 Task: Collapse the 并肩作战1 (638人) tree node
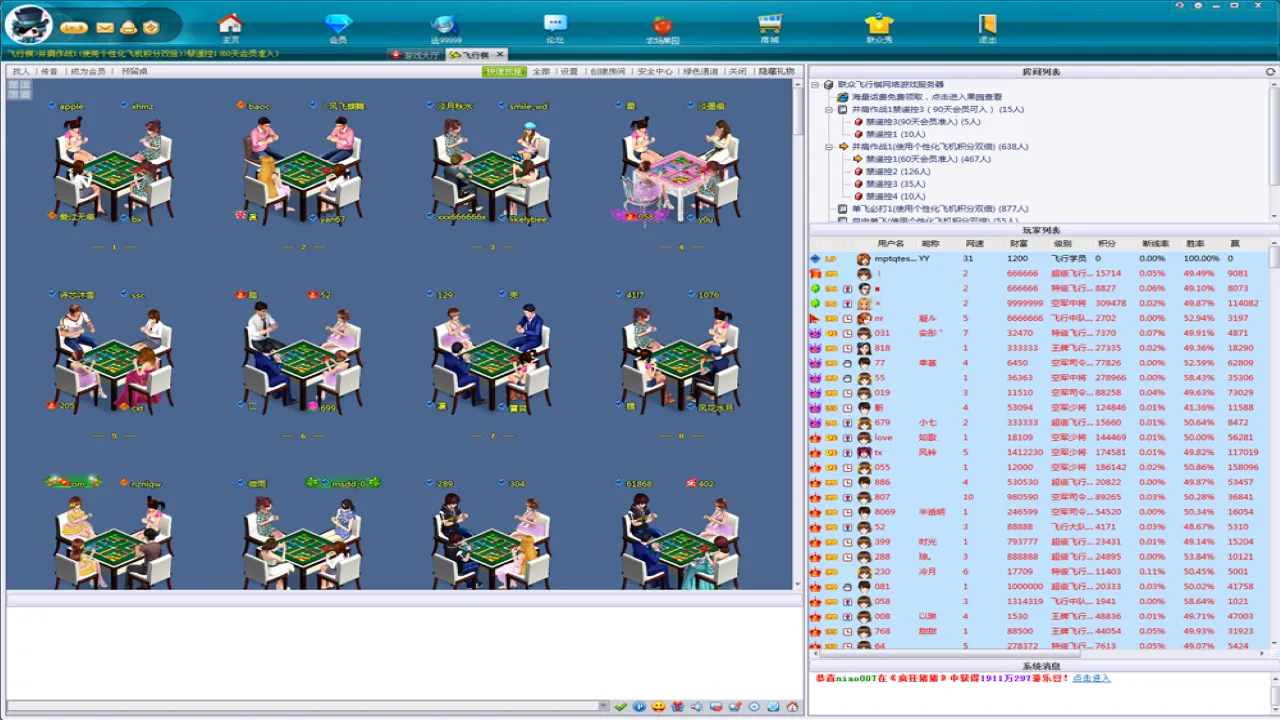coord(830,147)
